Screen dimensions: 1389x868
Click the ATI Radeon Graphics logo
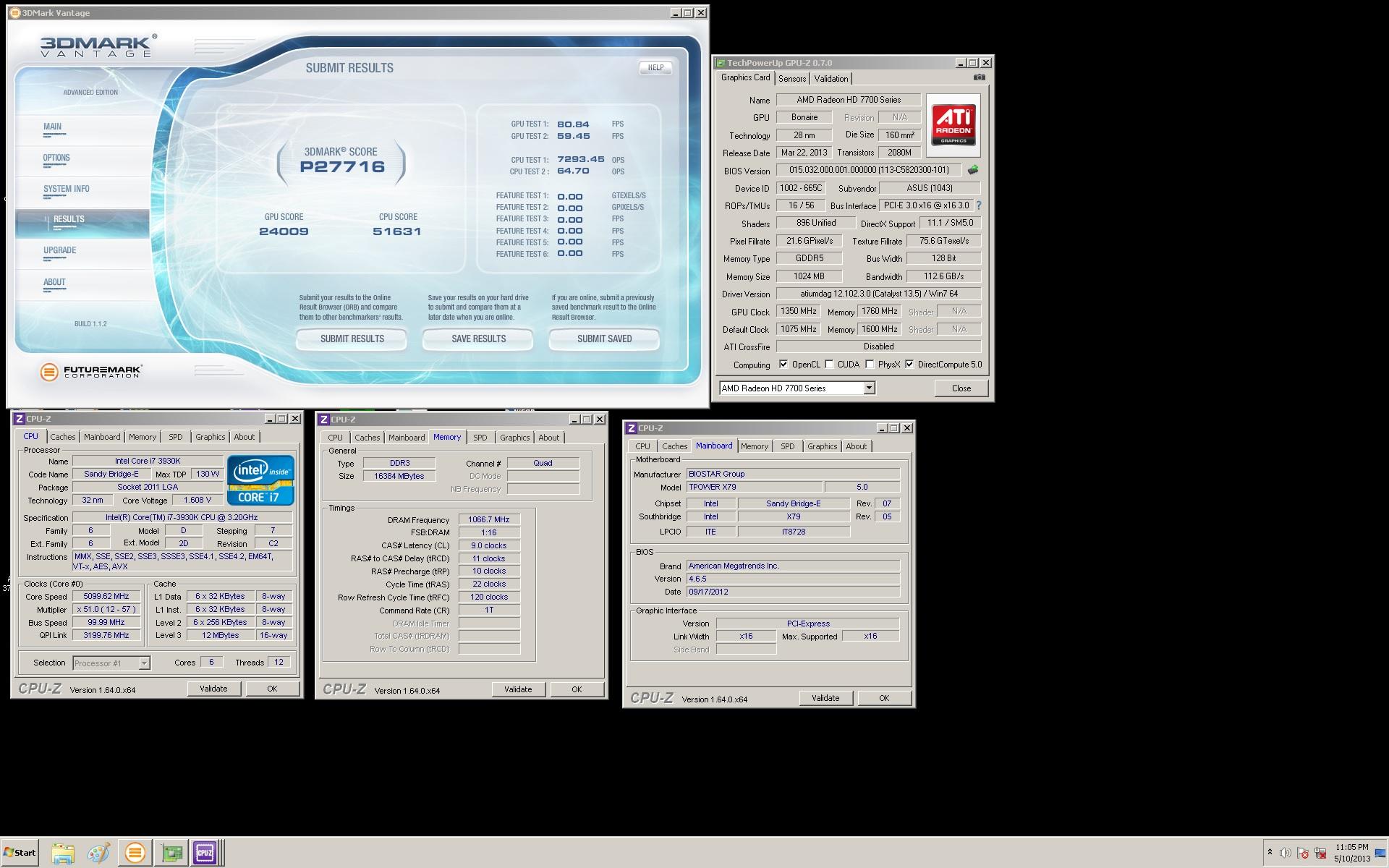tap(953, 125)
